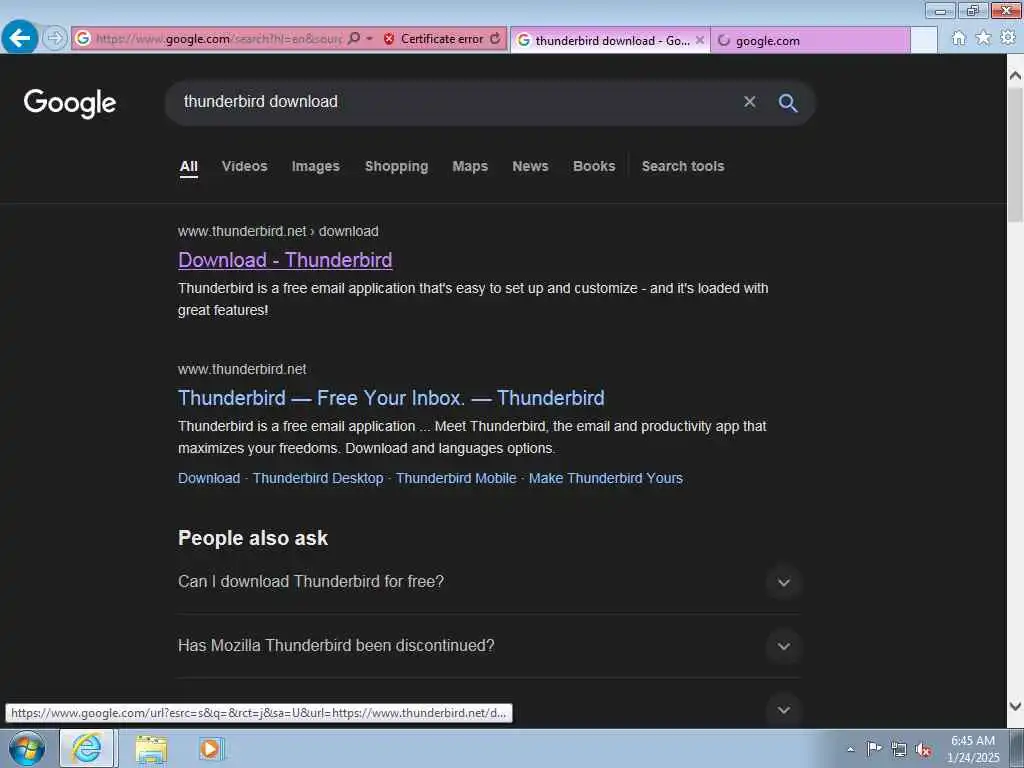Open Search tools options
The image size is (1024, 768).
click(683, 167)
